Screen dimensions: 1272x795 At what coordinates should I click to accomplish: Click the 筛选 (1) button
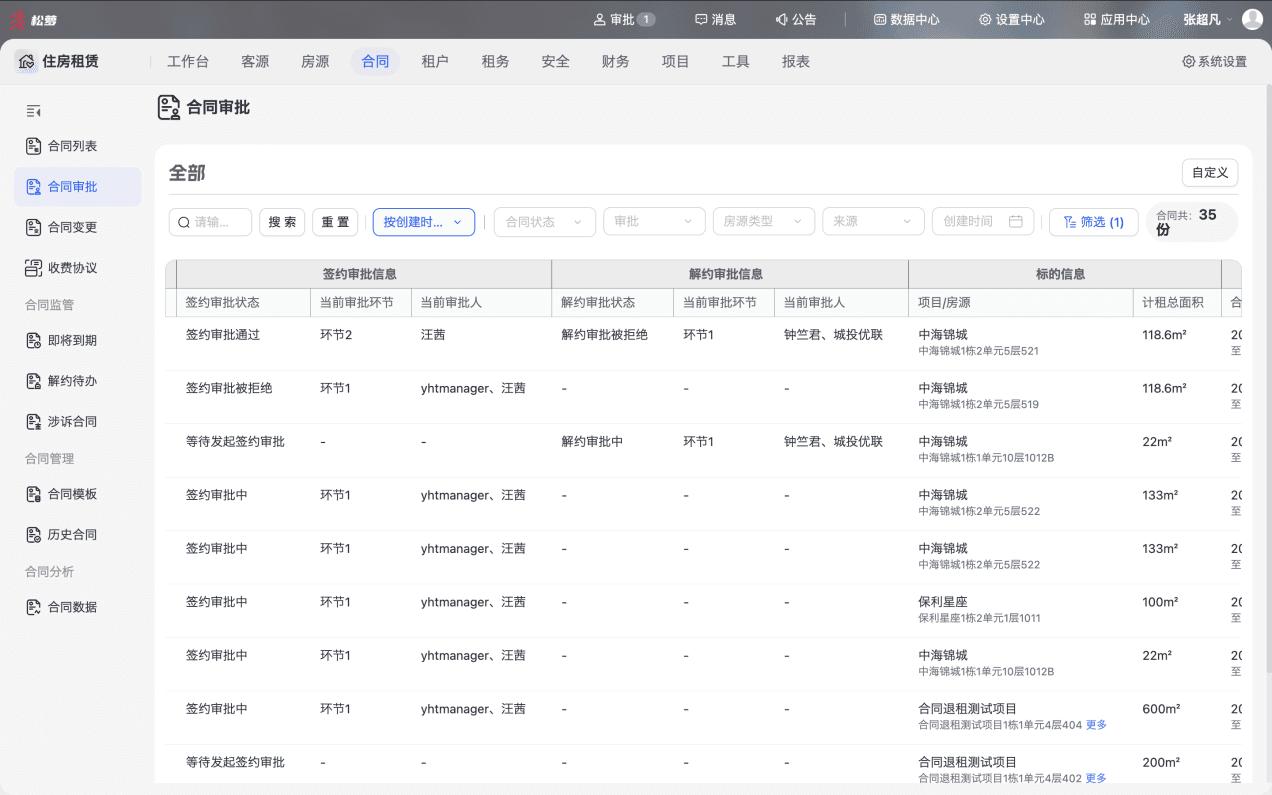pos(1093,222)
